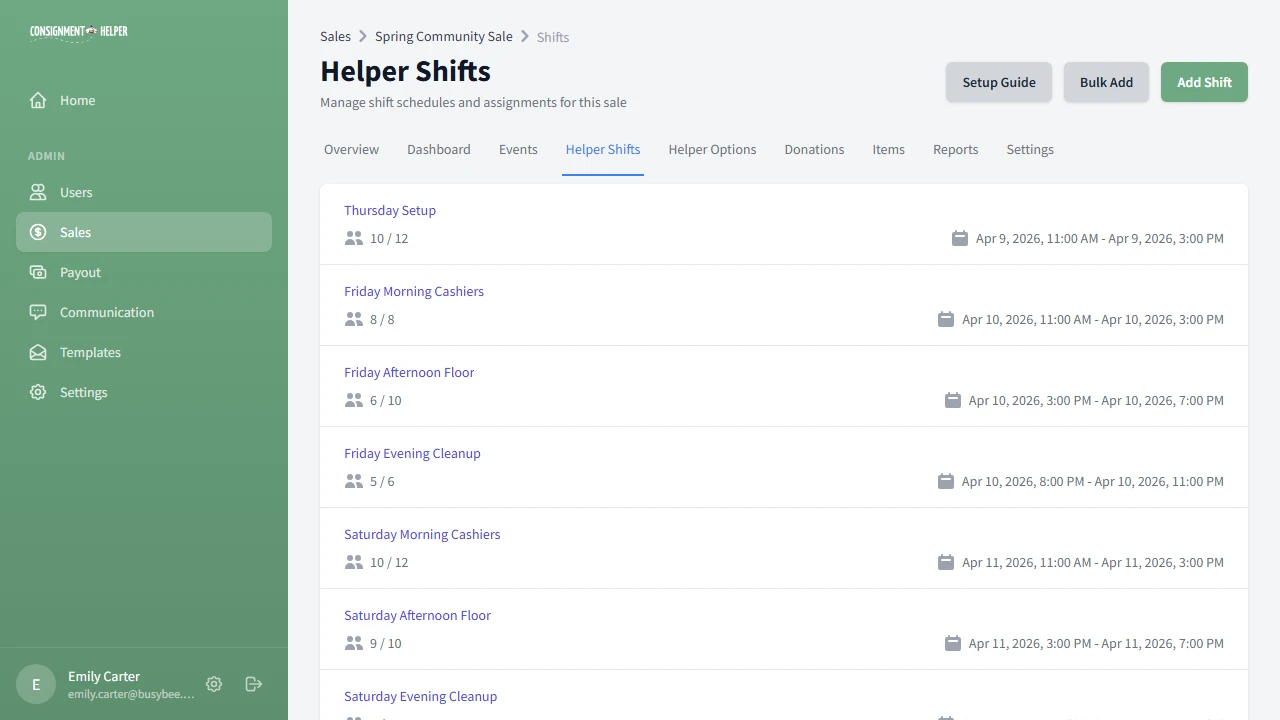Click the Consignment Helper logo

pos(78,31)
